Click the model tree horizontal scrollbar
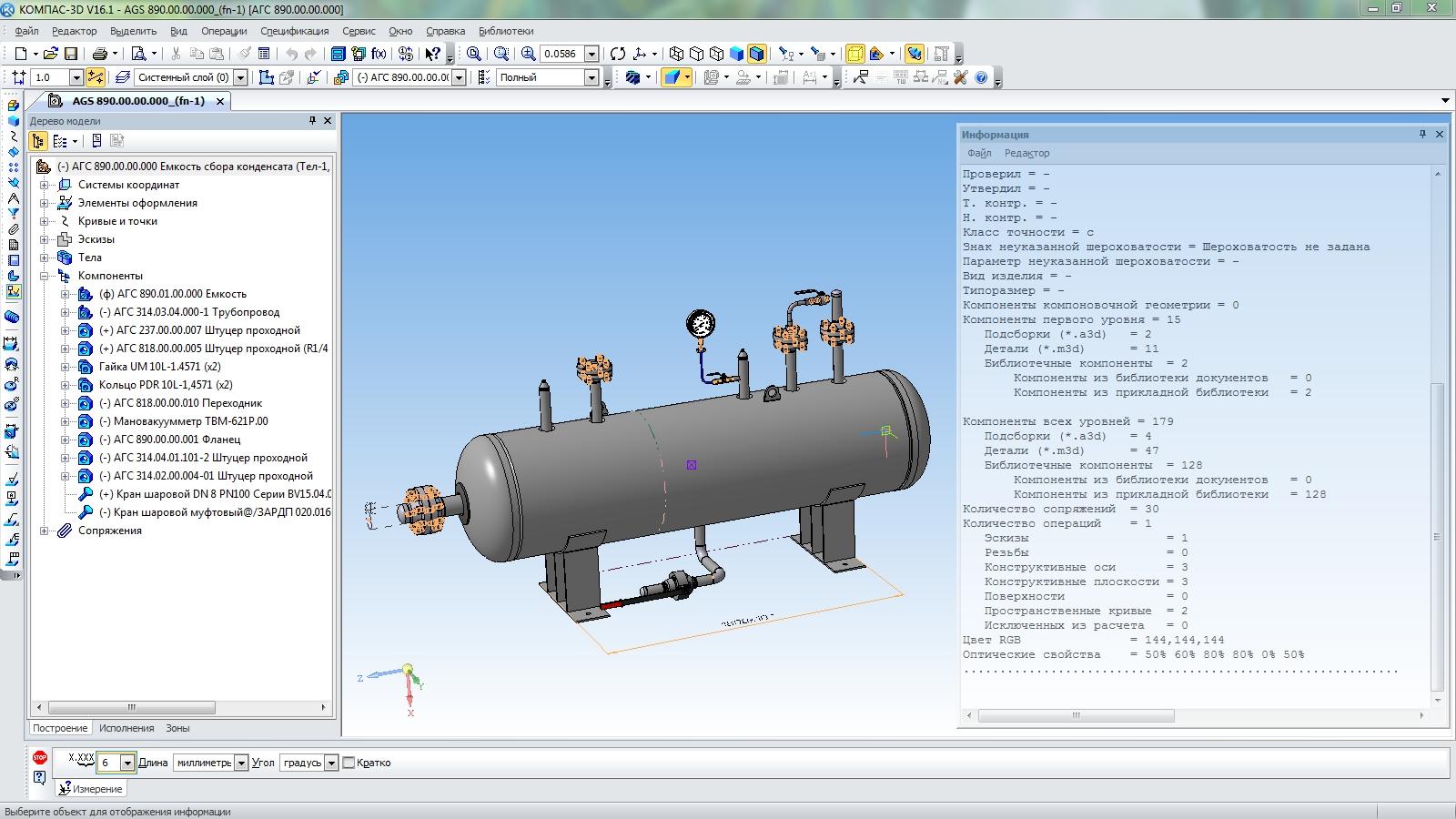Image resolution: width=1456 pixels, height=819 pixels. pos(132,707)
